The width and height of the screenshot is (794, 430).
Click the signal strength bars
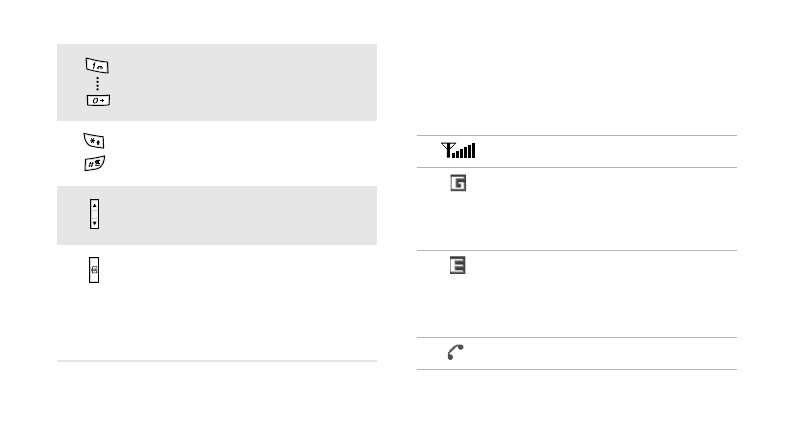pyautogui.click(x=465, y=151)
